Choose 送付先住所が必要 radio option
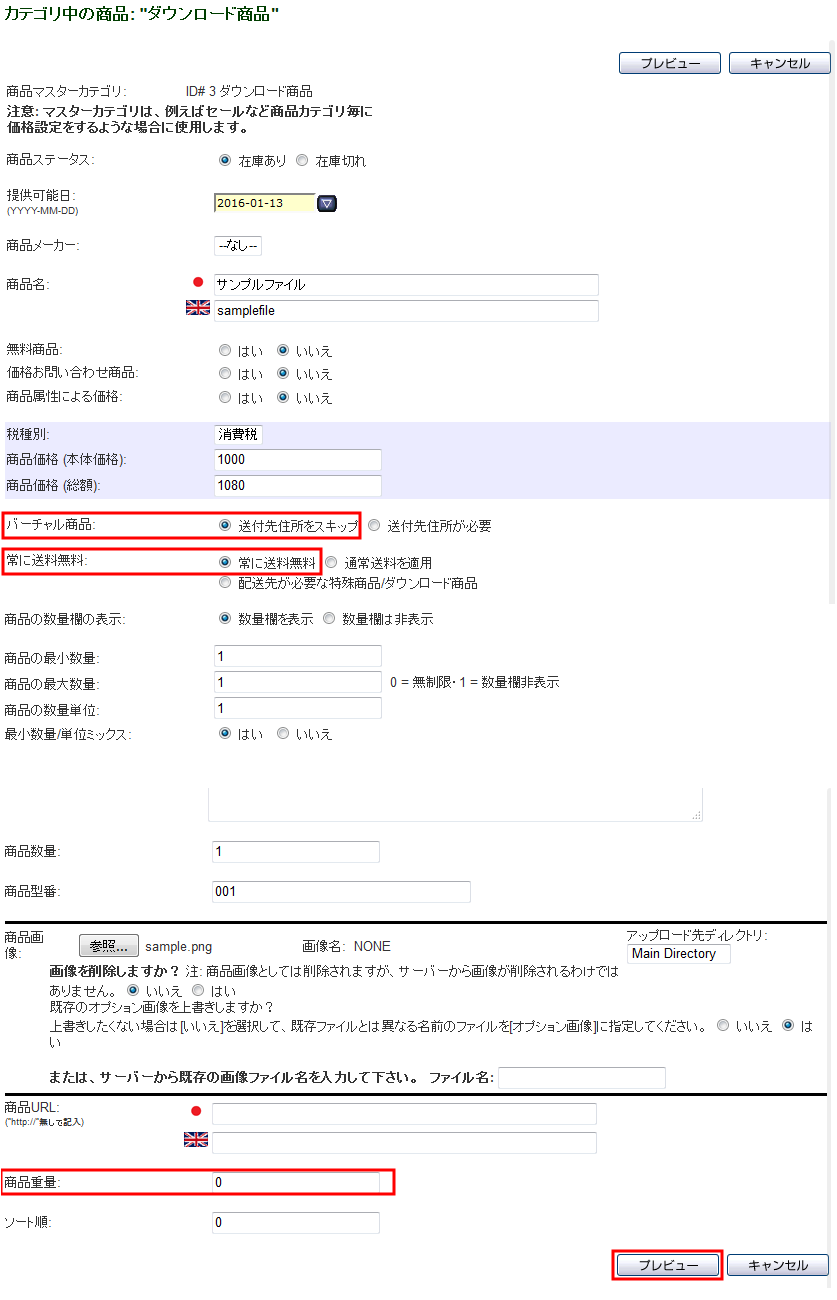 (374, 526)
